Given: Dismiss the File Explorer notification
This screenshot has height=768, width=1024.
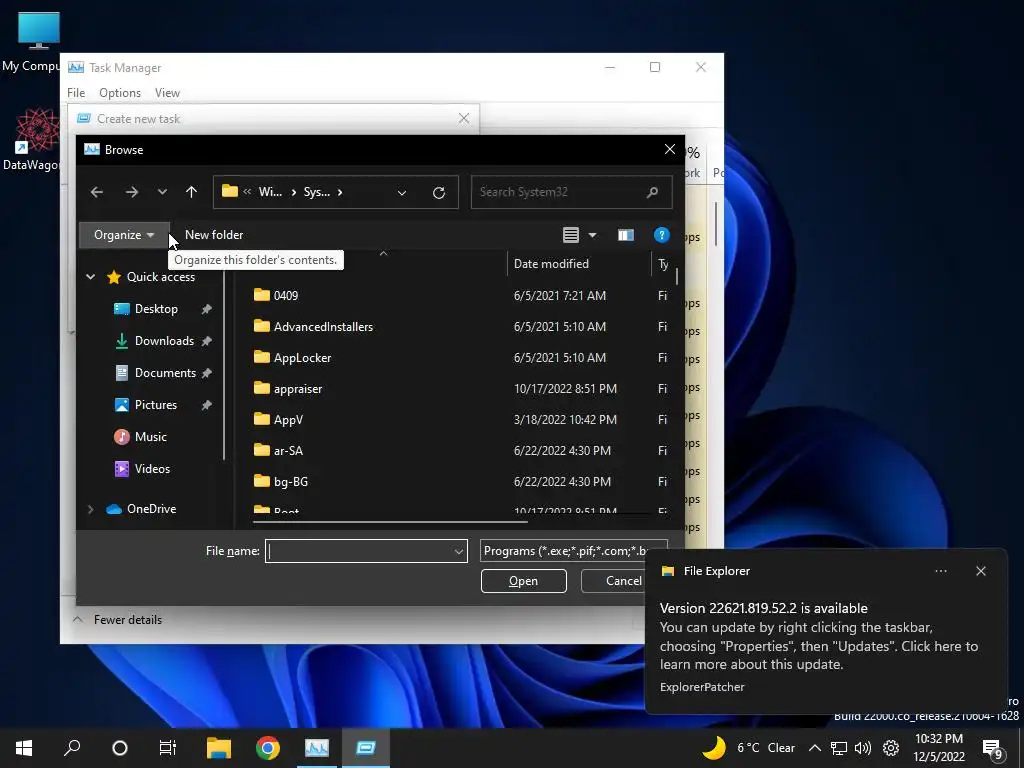Looking at the screenshot, I should click(x=981, y=571).
